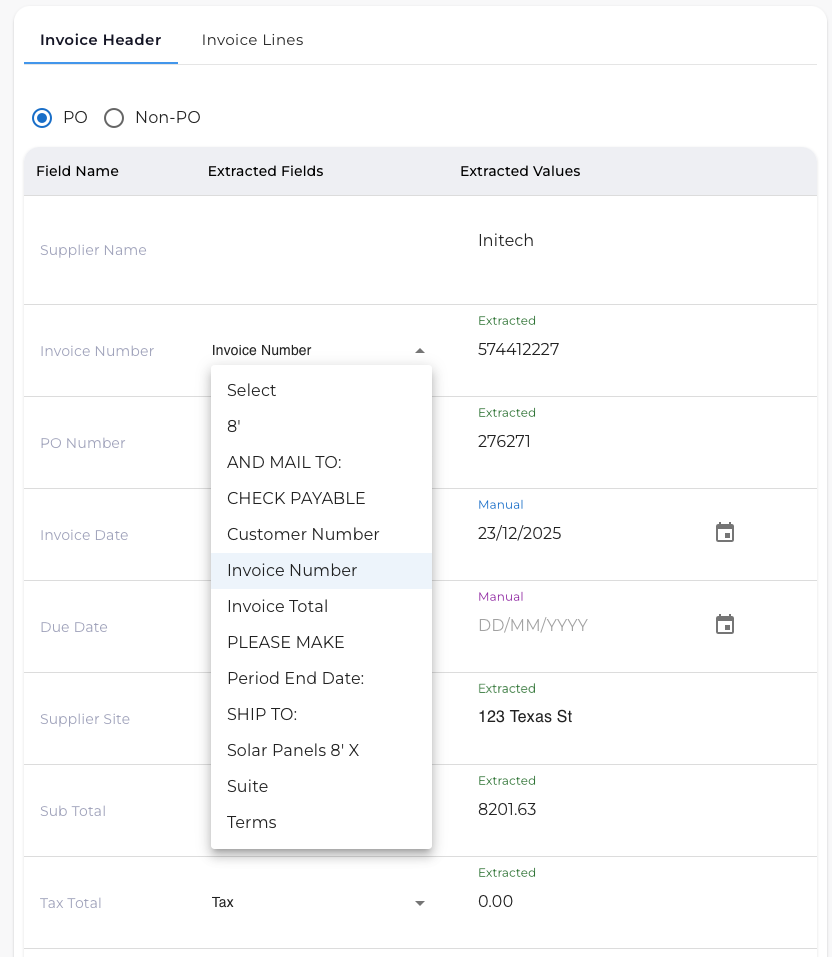Viewport: 832px width, 957px height.
Task: Collapse the Invoice Number dropdown caret
Action: point(419,350)
